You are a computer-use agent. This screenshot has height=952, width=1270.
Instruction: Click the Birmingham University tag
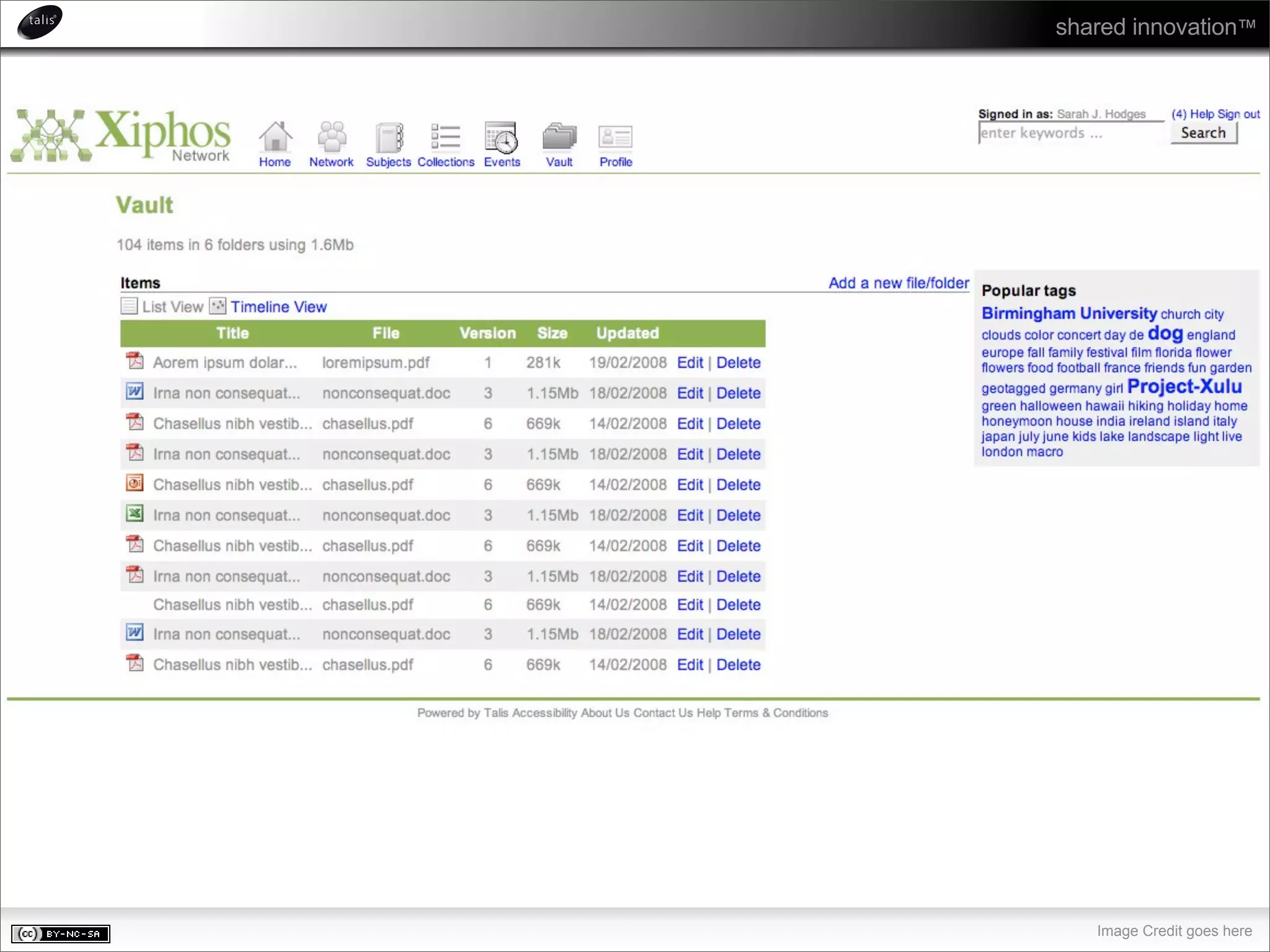[x=1069, y=313]
